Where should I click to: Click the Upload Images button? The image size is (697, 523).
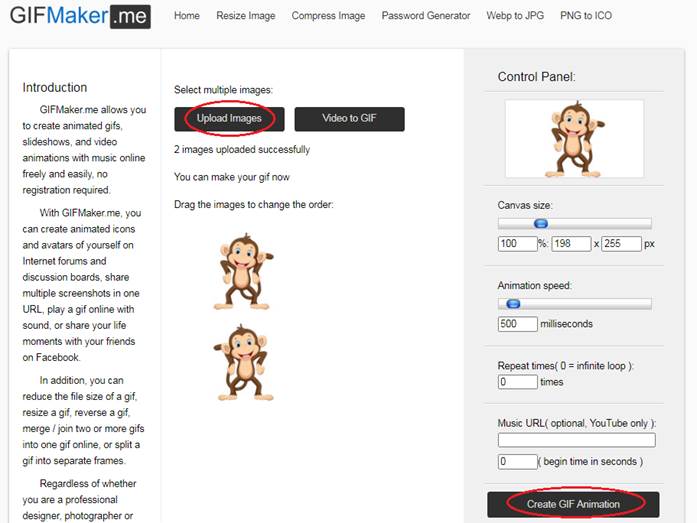click(x=229, y=118)
